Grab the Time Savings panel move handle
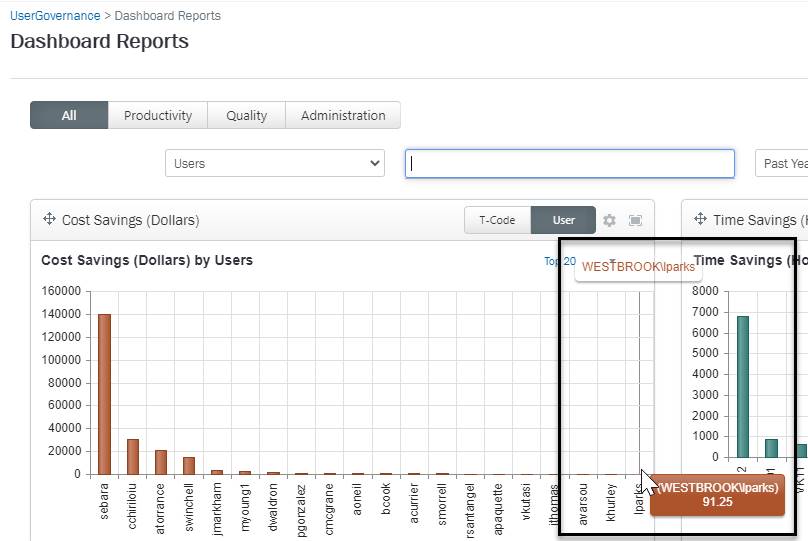Screen dimensions: 808x541 click(x=699, y=220)
